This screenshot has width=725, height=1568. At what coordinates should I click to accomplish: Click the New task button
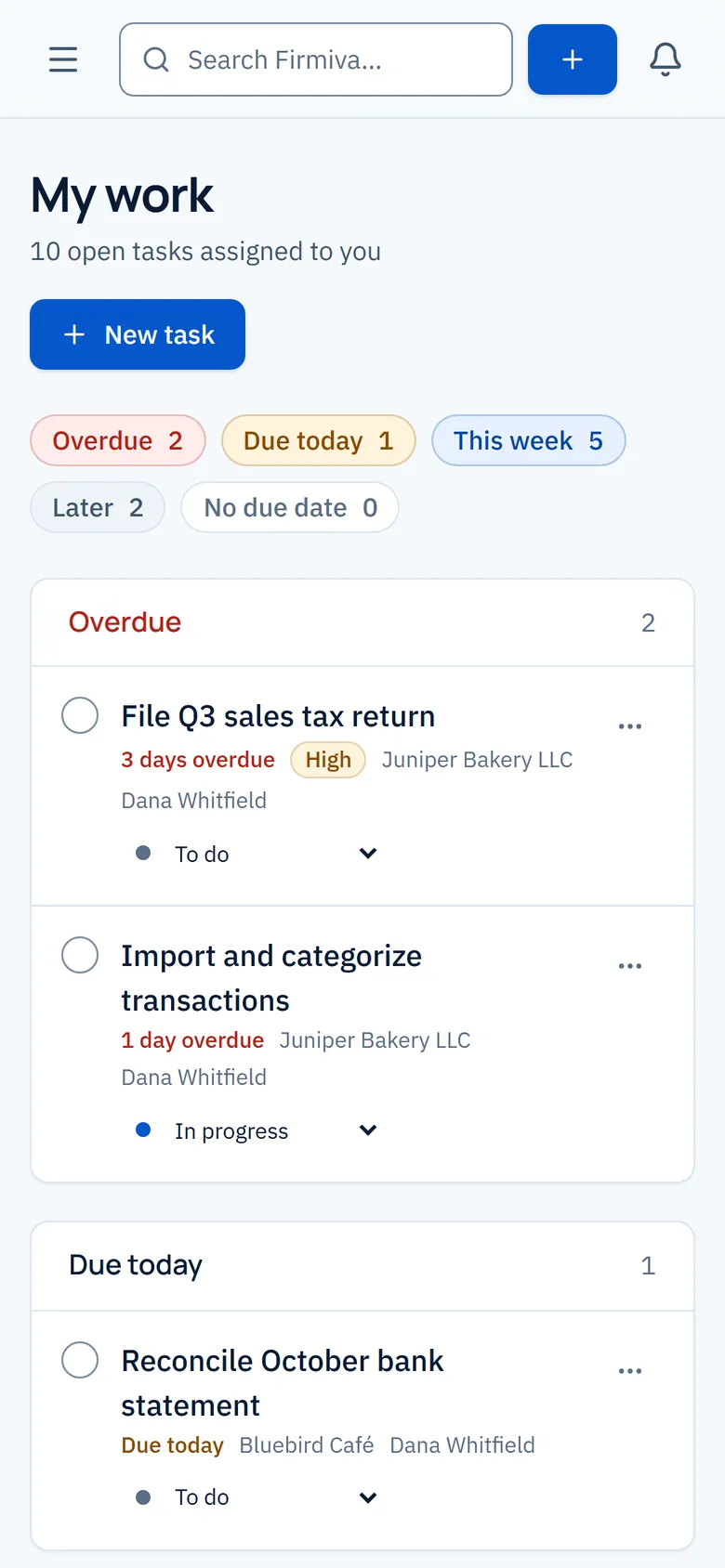[x=138, y=334]
